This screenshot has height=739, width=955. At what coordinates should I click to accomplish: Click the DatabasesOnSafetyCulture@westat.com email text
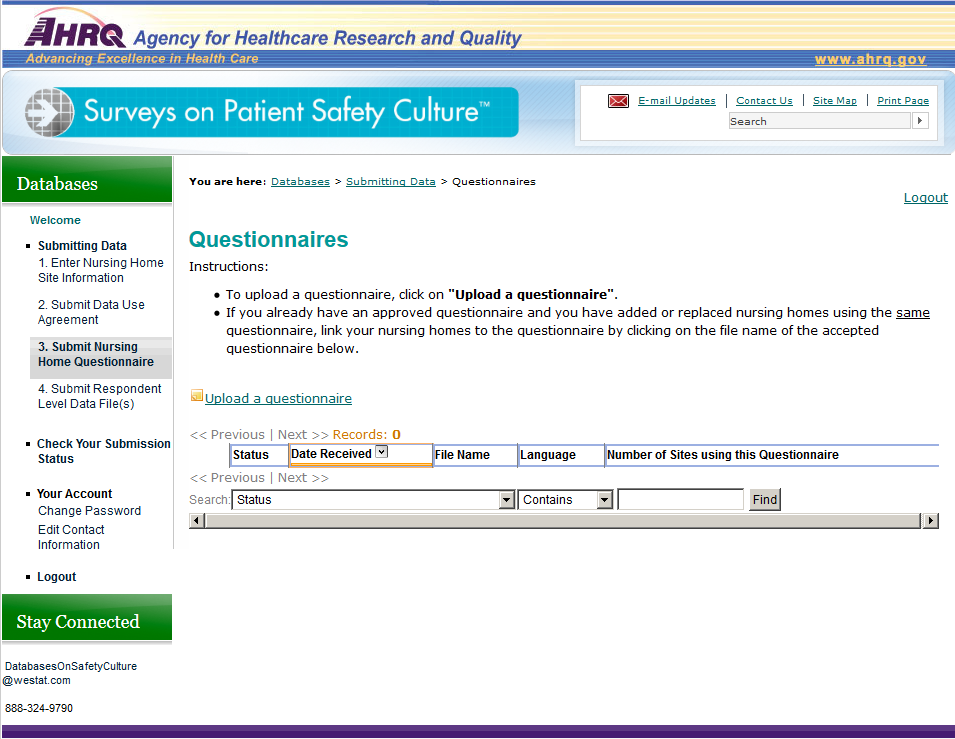pos(70,673)
